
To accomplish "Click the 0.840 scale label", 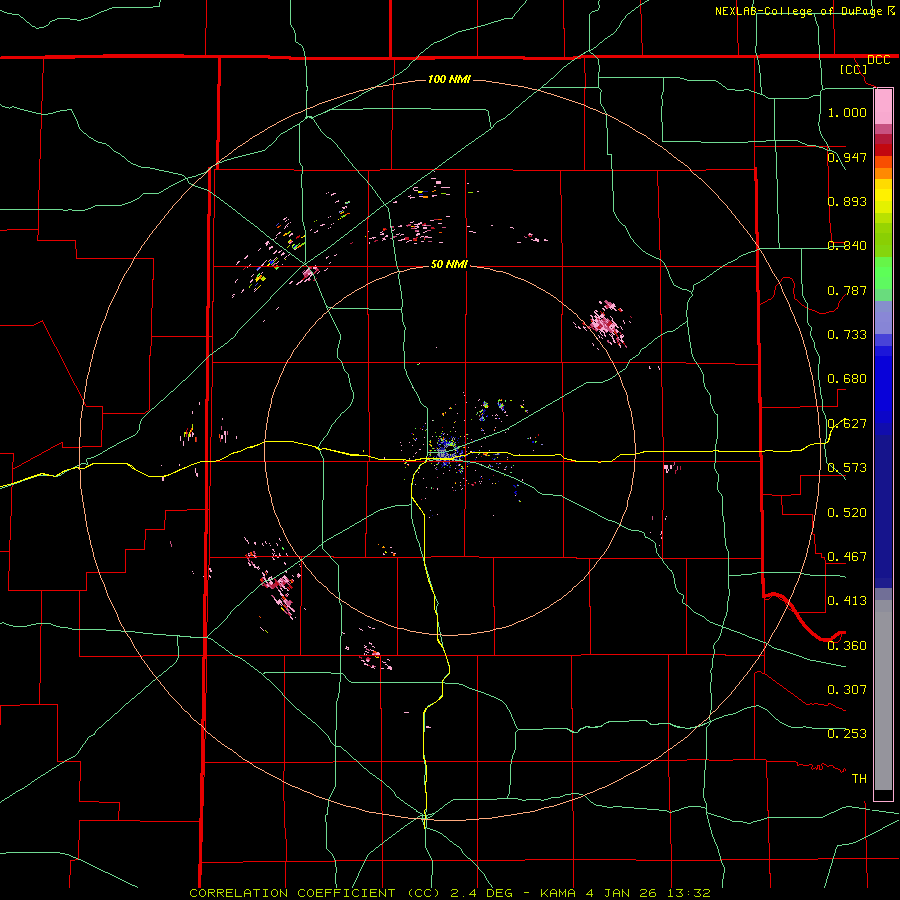I will click(x=847, y=246).
